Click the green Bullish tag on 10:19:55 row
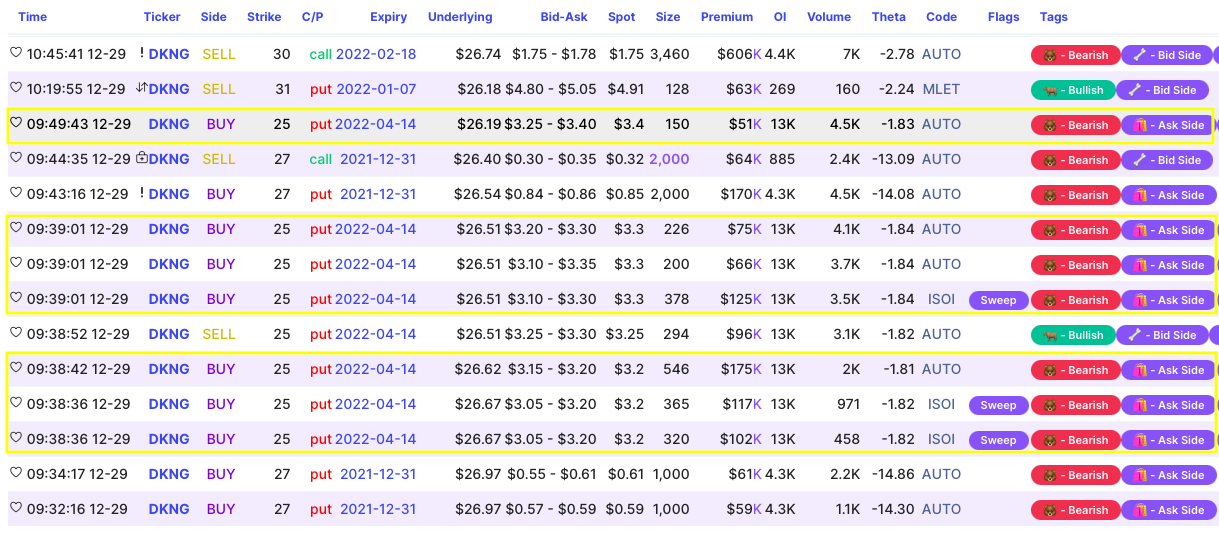 point(1072,90)
